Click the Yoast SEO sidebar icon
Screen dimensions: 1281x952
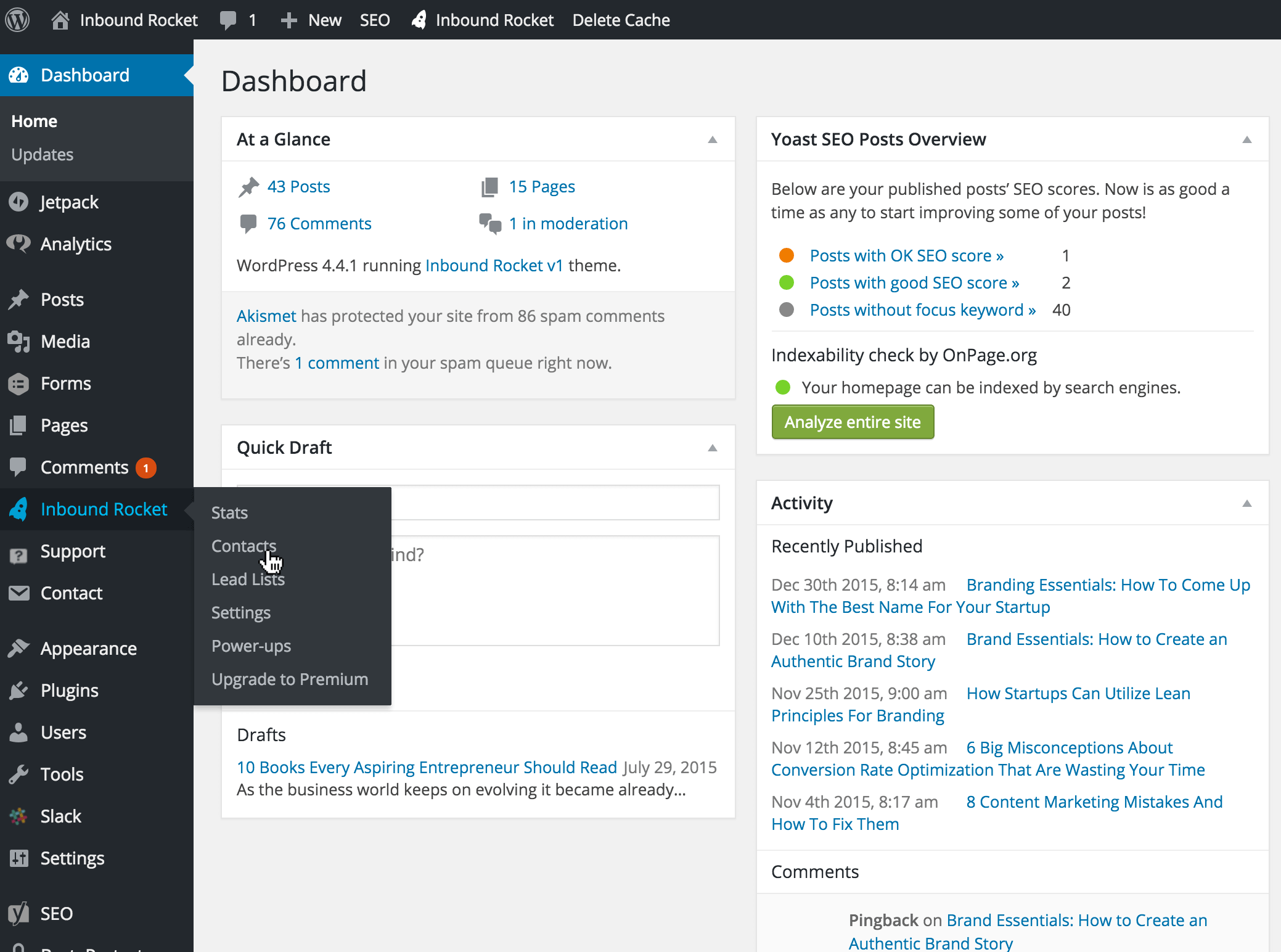[x=18, y=913]
